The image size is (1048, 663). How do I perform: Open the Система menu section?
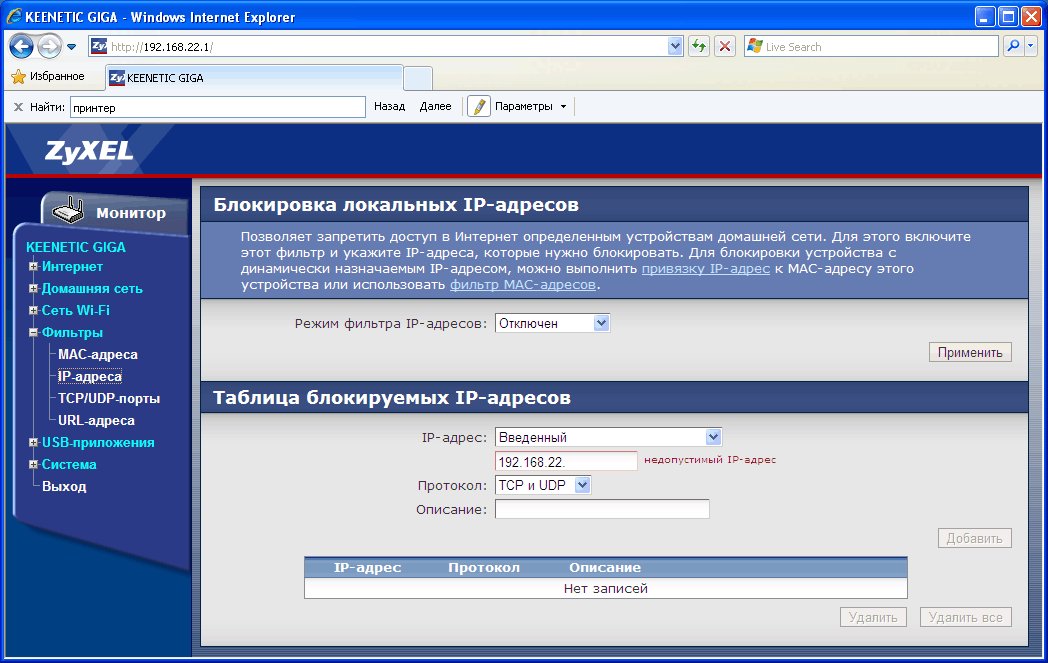click(x=69, y=465)
